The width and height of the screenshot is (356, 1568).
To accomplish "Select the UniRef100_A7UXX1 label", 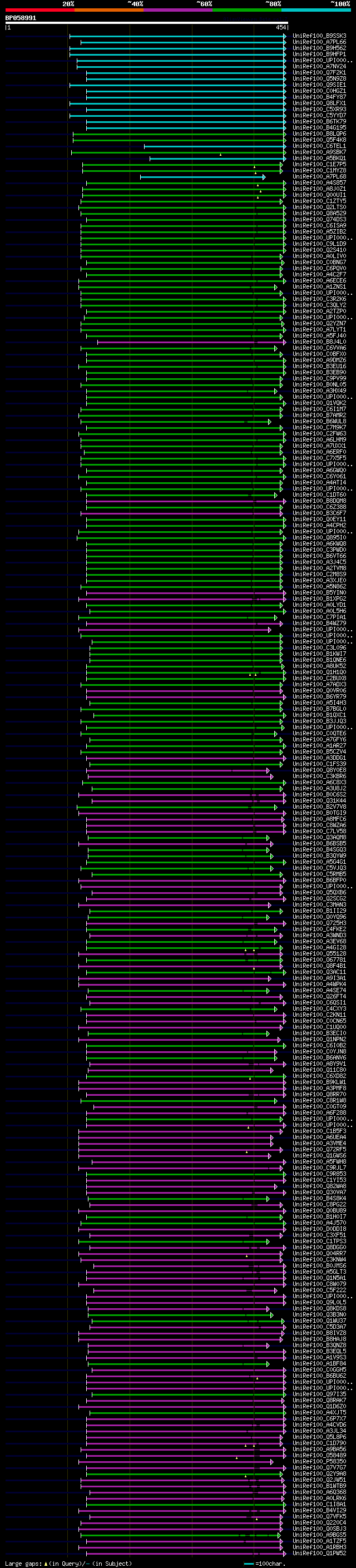I will click(x=319, y=446).
